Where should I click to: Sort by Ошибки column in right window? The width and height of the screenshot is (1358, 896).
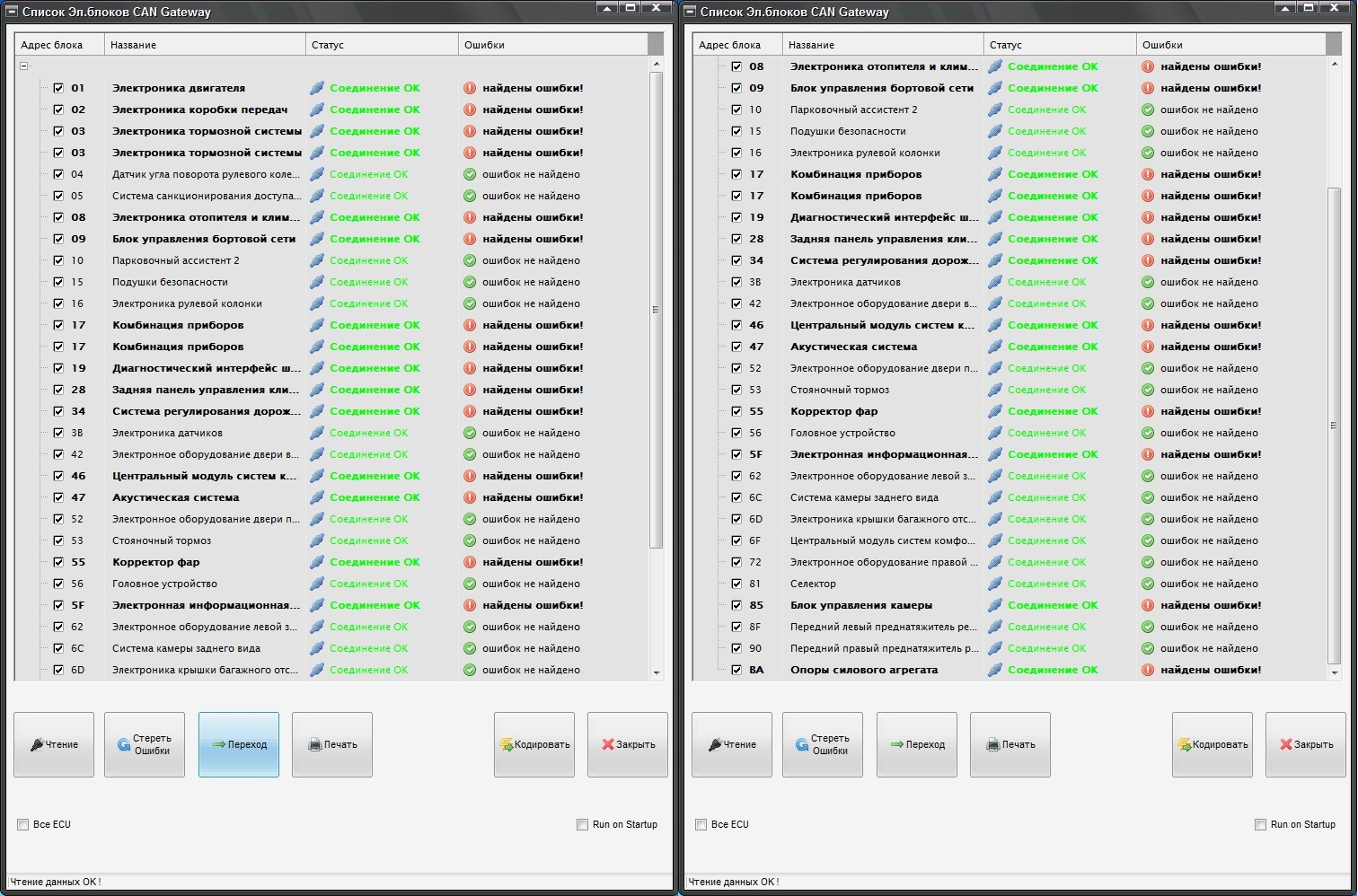click(x=1231, y=45)
